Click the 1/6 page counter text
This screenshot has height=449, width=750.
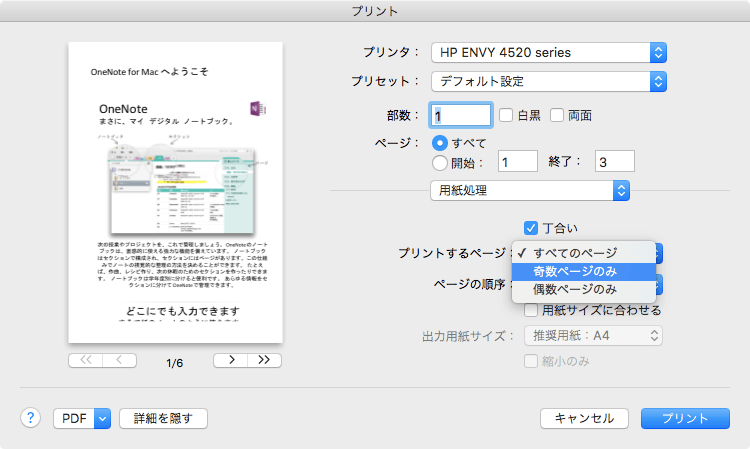pyautogui.click(x=175, y=363)
